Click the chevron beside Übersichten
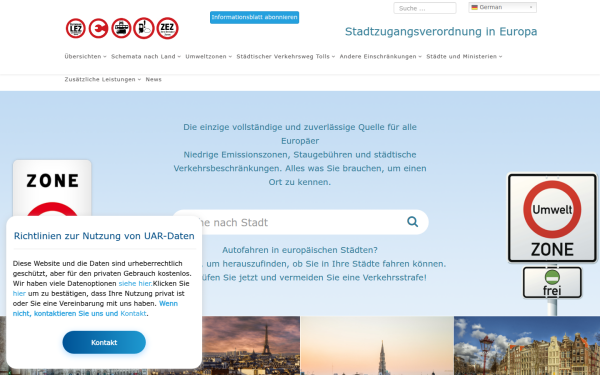Screen dimensions: 600x375 tap(105, 57)
